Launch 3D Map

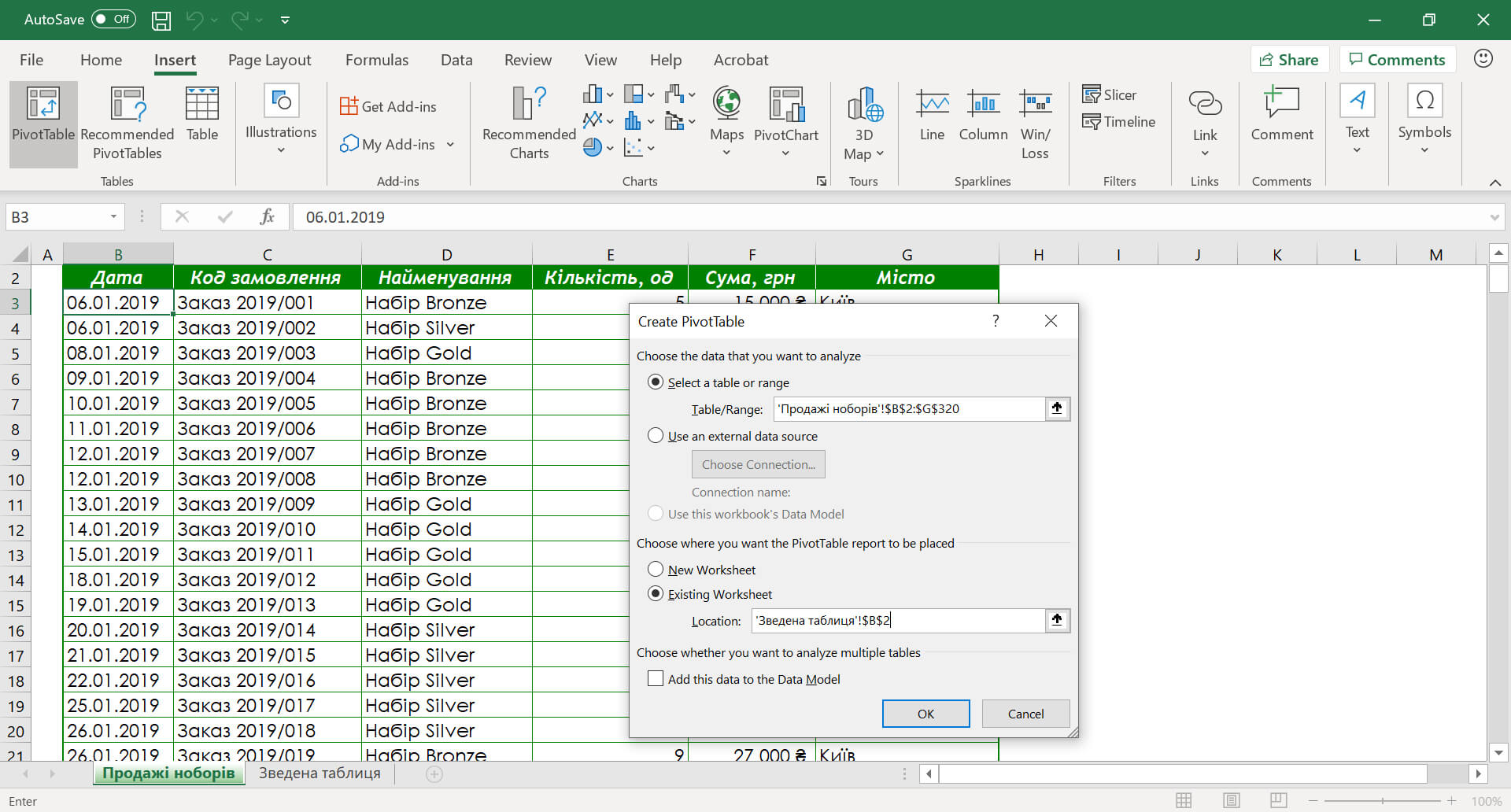pyautogui.click(x=863, y=122)
